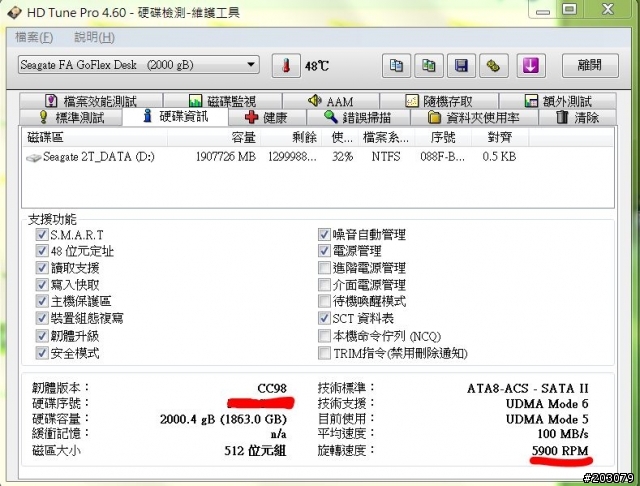
Task: Switch to 額外測試 tab
Action: coord(558,101)
